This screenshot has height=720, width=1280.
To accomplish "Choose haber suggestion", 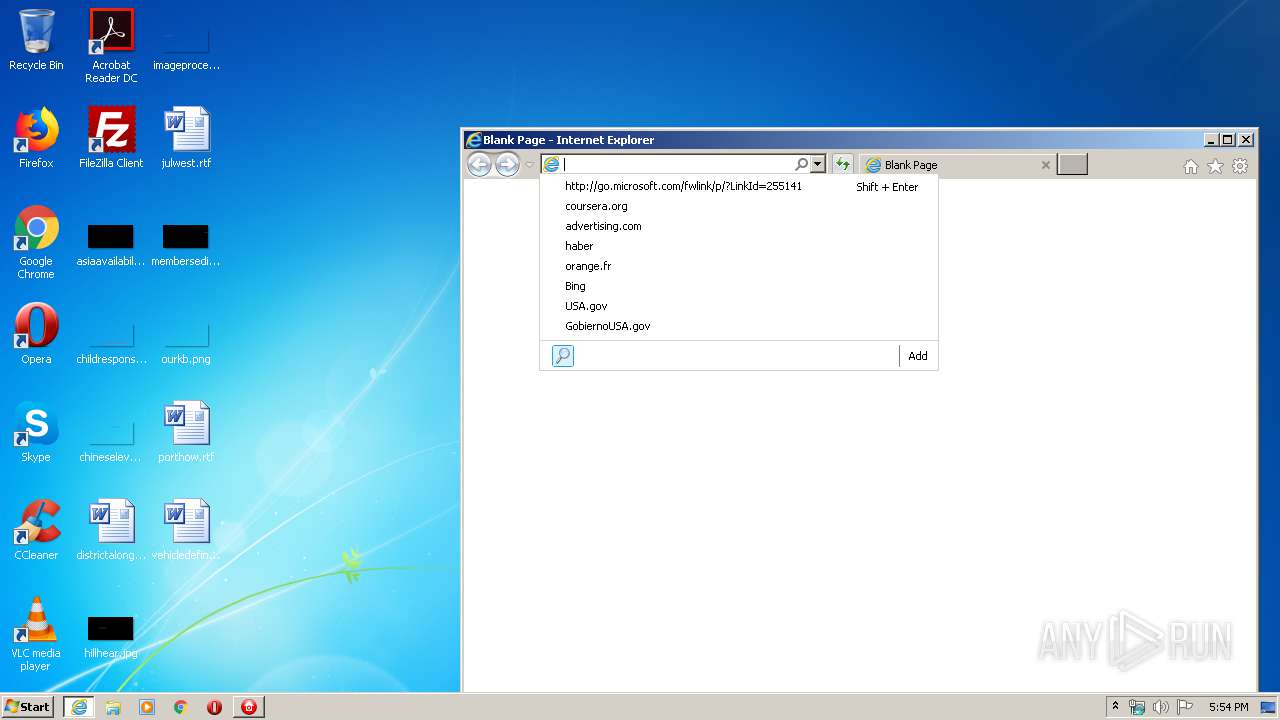I will click(x=739, y=246).
